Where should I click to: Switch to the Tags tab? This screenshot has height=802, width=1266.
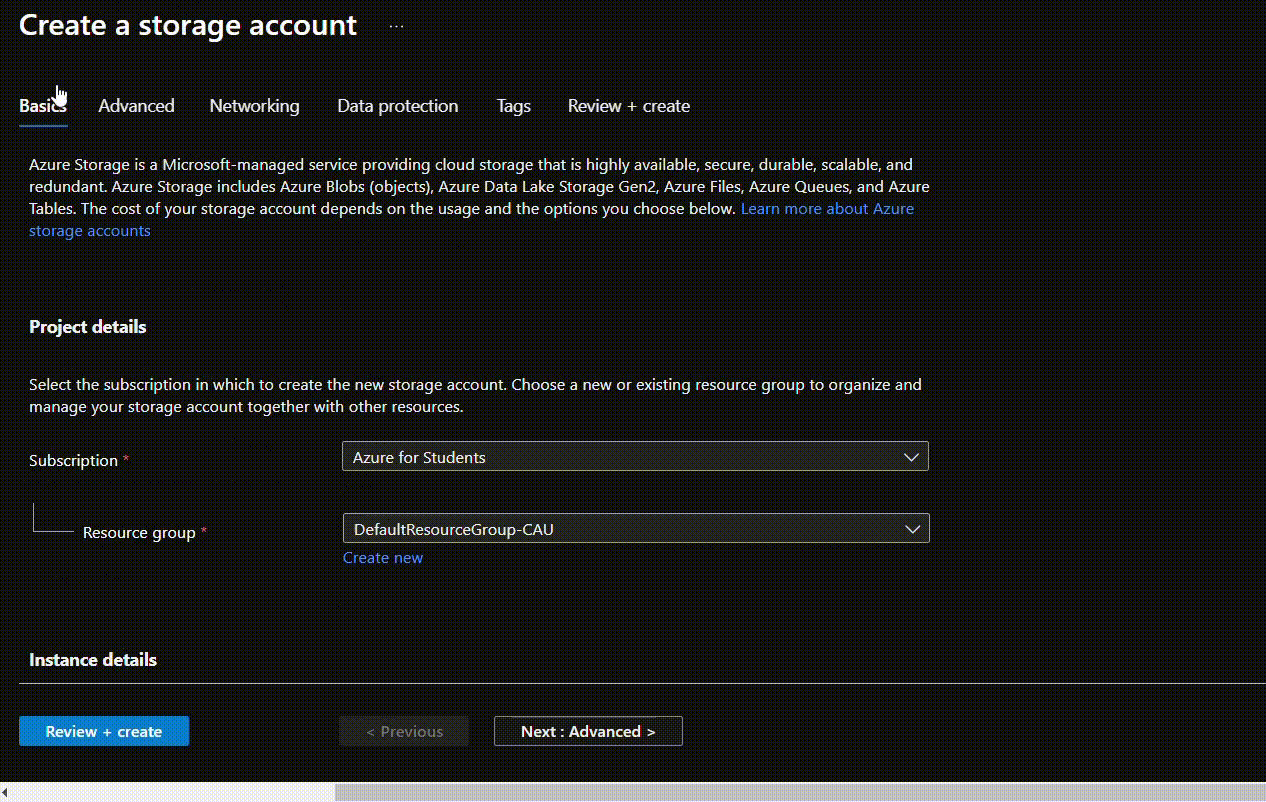click(513, 106)
